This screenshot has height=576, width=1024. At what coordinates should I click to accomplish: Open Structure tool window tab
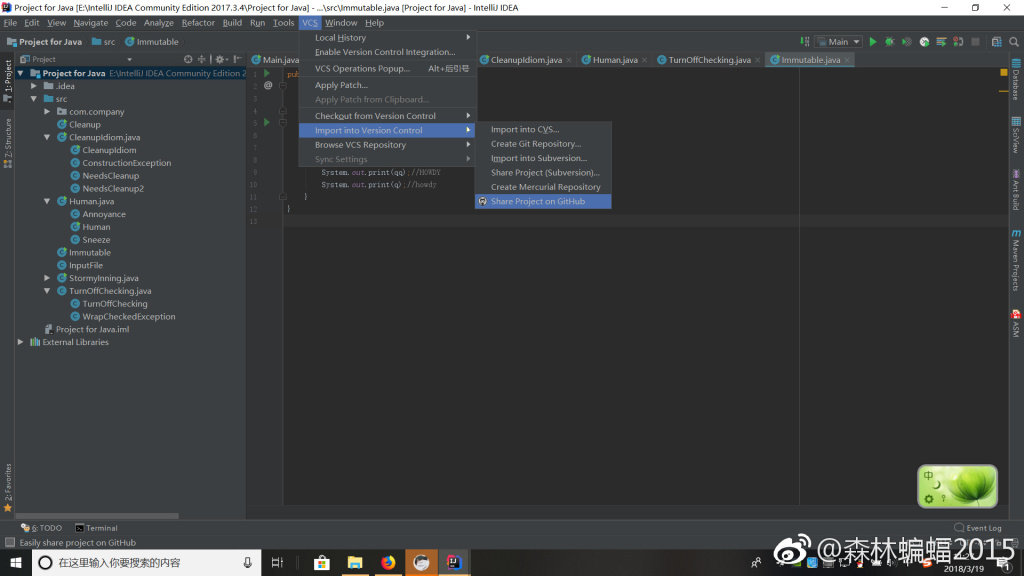[8, 143]
